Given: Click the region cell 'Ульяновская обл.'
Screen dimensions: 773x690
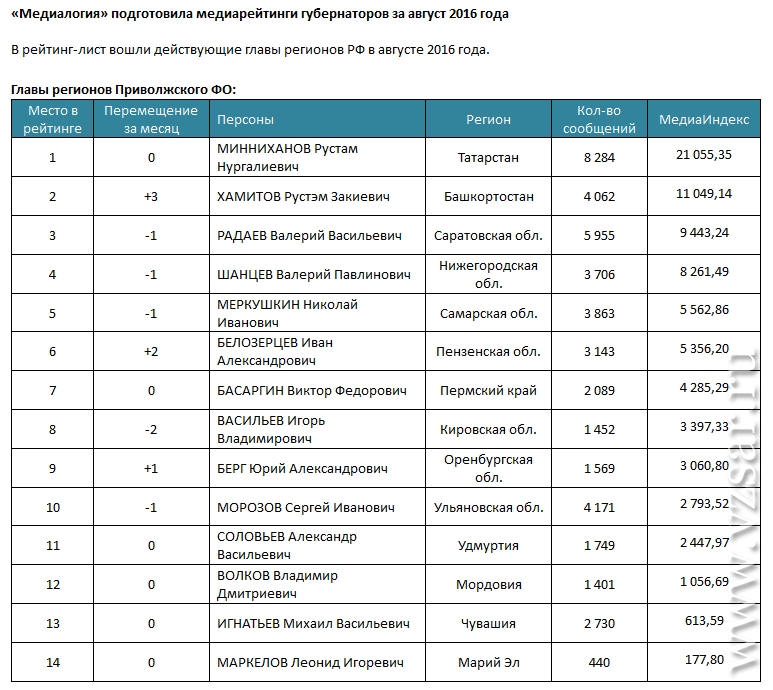Looking at the screenshot, I should [489, 508].
